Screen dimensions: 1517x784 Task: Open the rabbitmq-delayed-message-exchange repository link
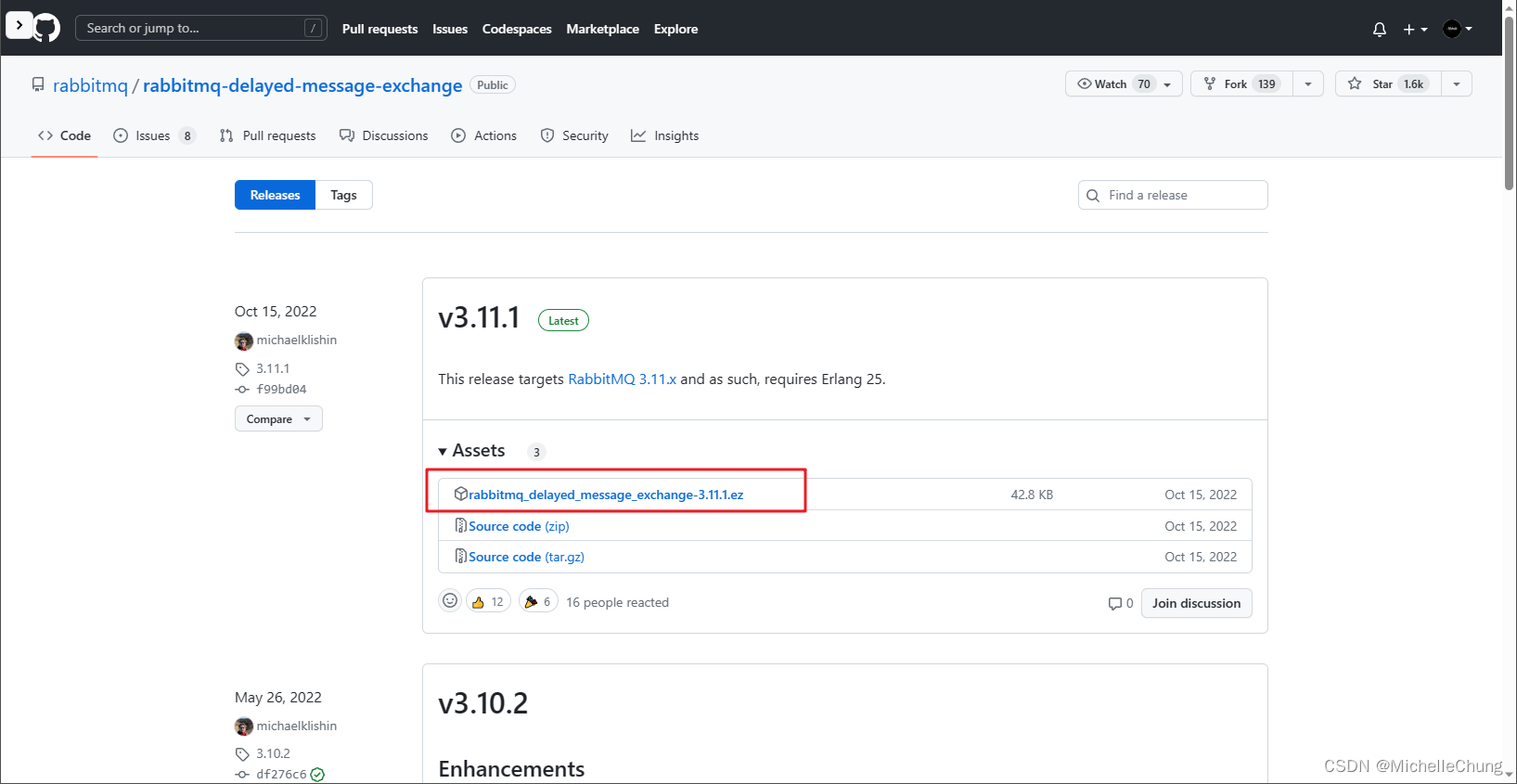[302, 85]
